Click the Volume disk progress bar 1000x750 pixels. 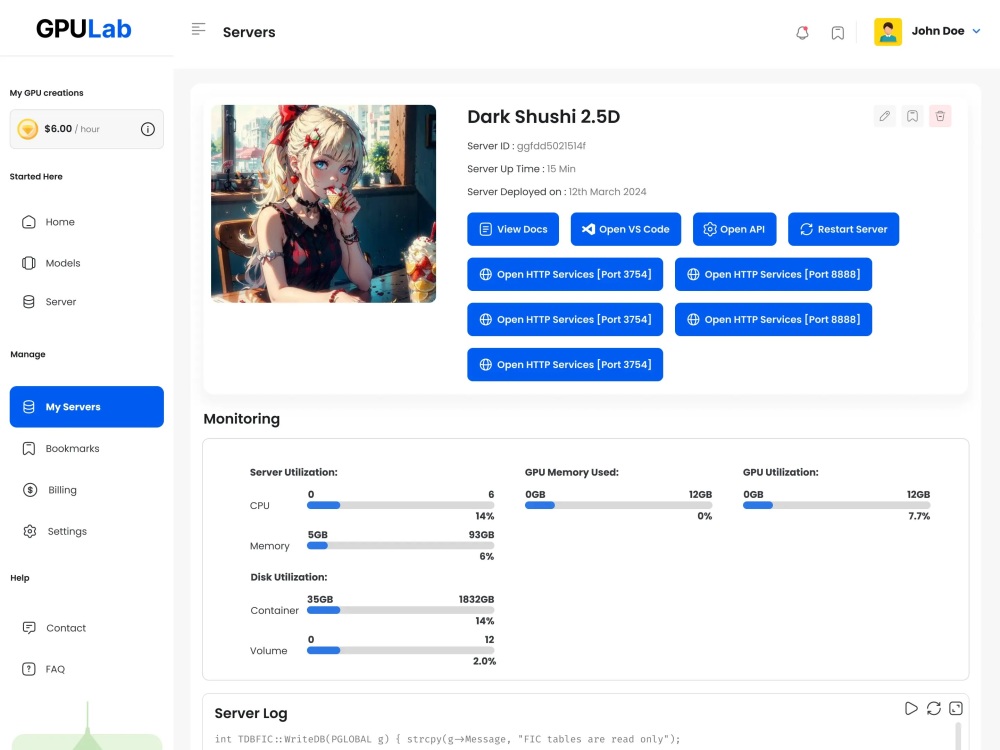click(x=401, y=651)
